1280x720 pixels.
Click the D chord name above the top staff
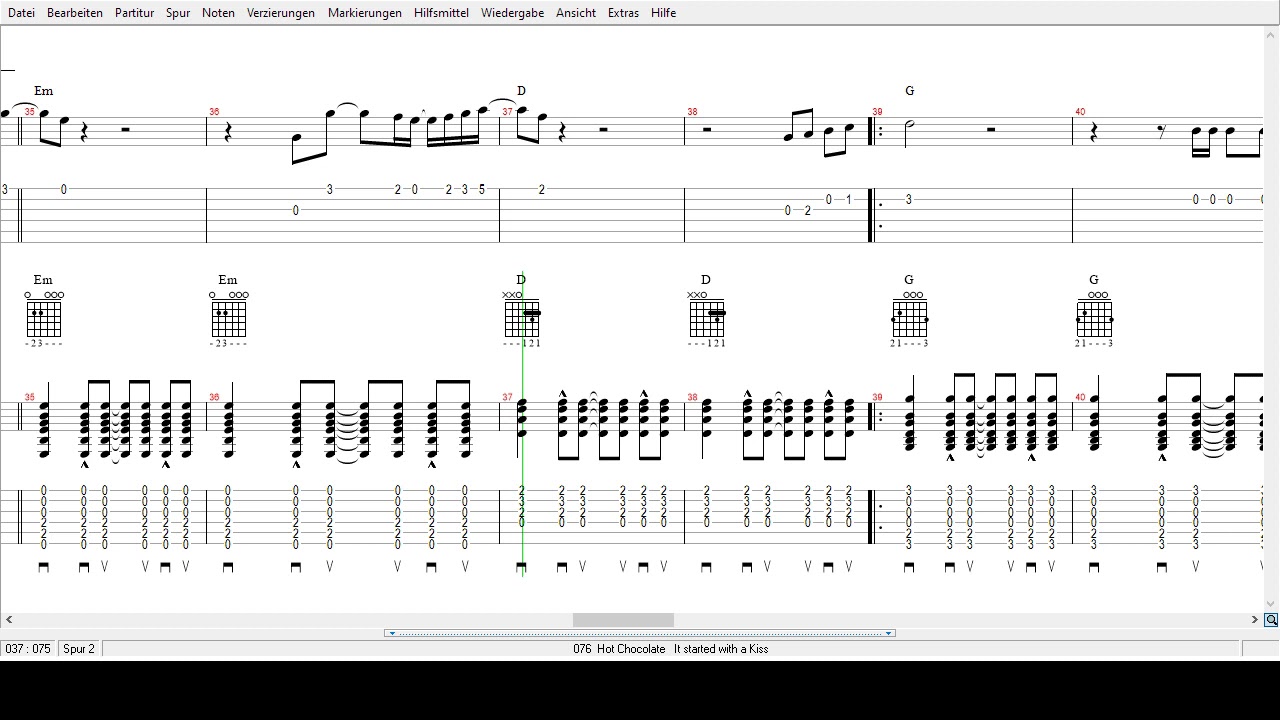click(x=521, y=91)
